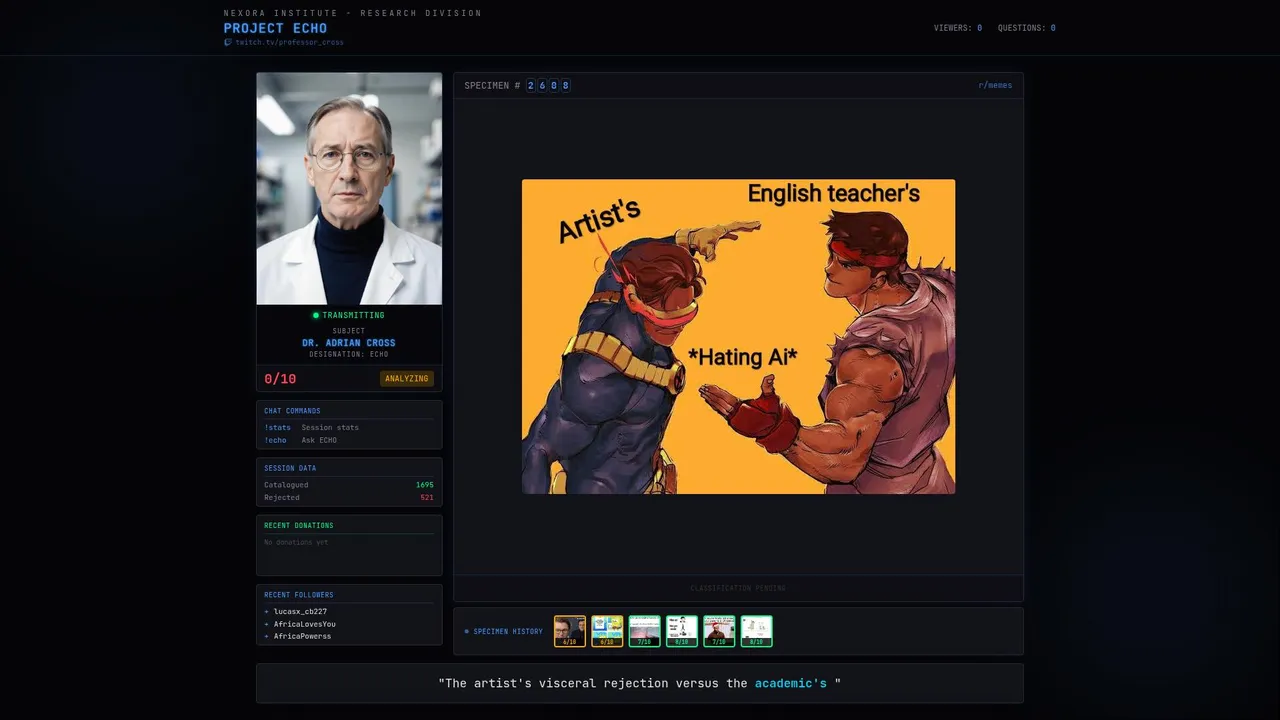Open the r/memes source link
Image resolution: width=1280 pixels, height=720 pixels.
[995, 85]
